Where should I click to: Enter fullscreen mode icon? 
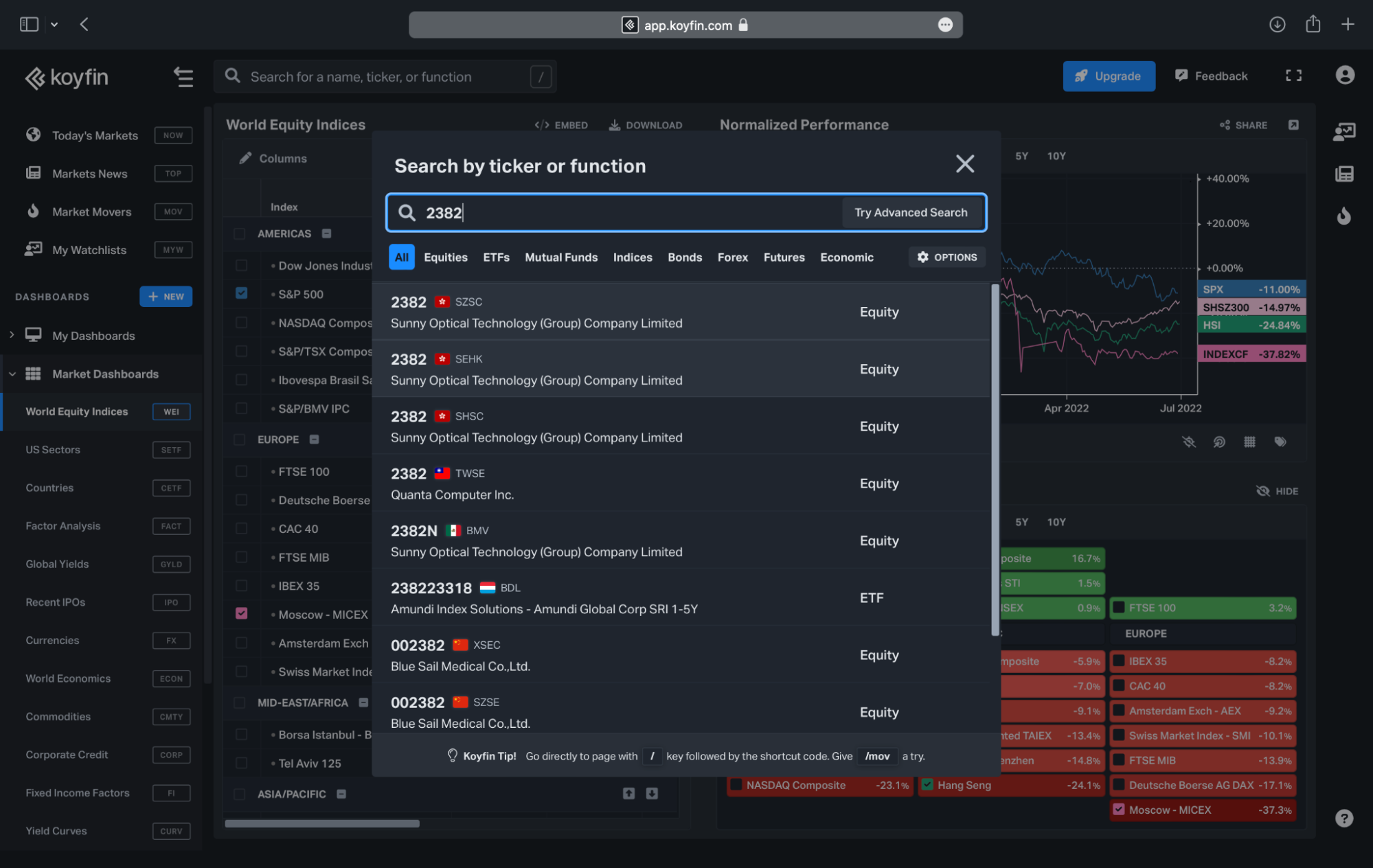(1293, 76)
